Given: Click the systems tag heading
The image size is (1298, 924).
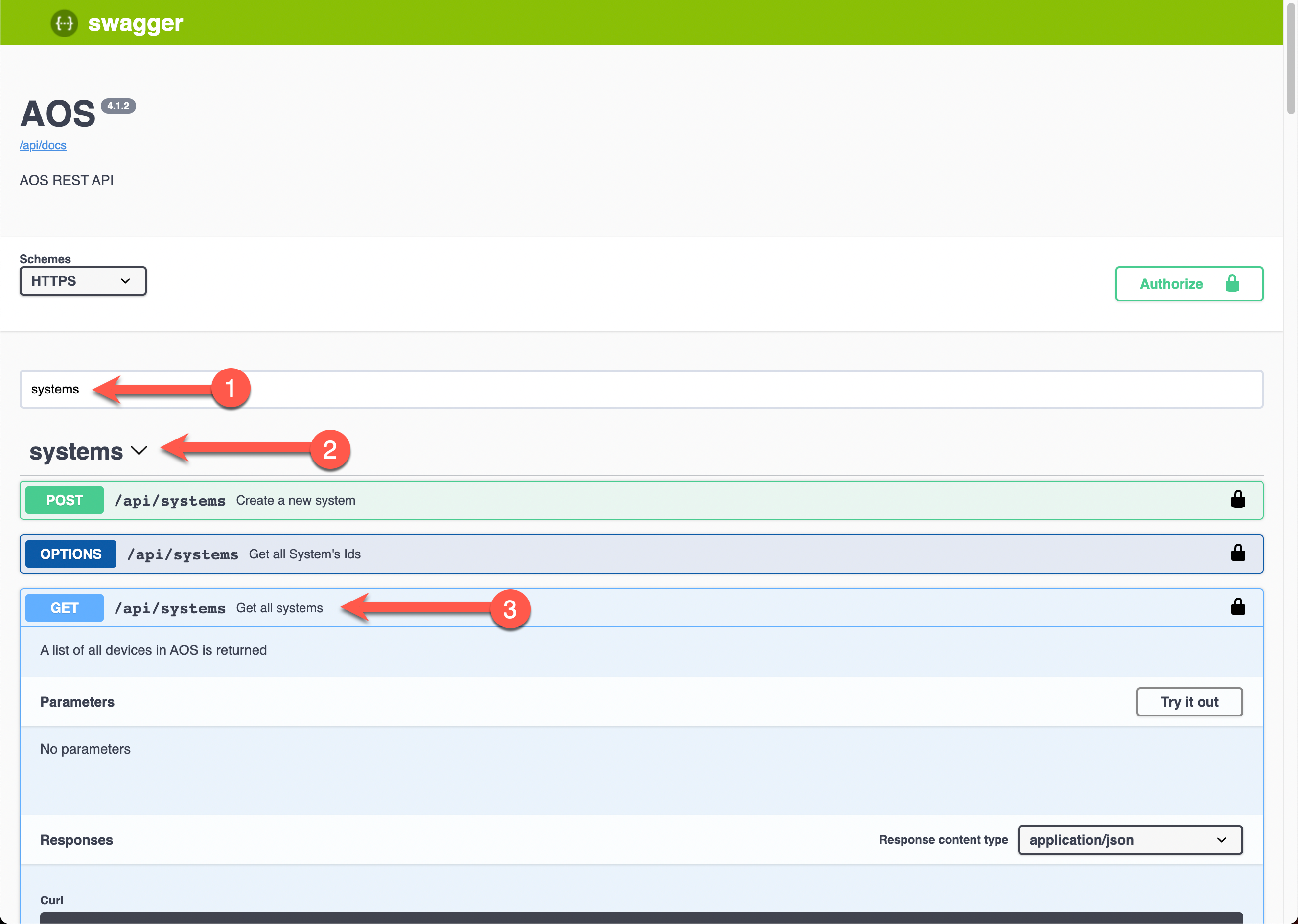Looking at the screenshot, I should tap(76, 452).
